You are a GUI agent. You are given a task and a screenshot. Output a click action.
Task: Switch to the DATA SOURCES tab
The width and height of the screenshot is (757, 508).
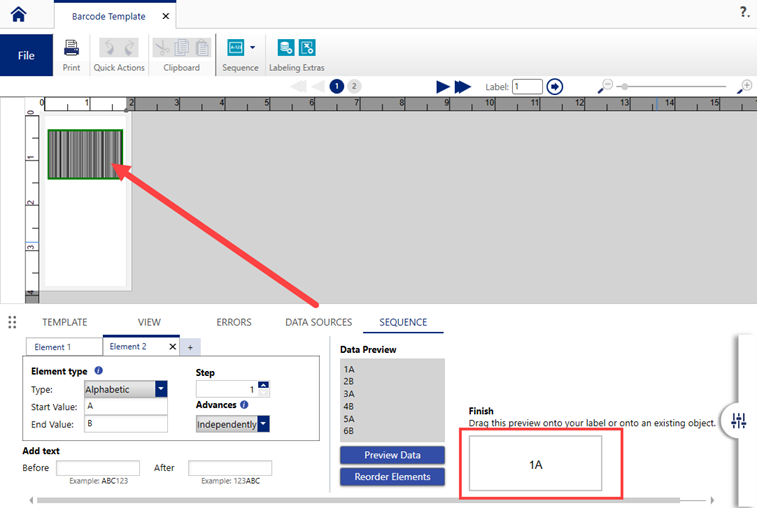319,322
